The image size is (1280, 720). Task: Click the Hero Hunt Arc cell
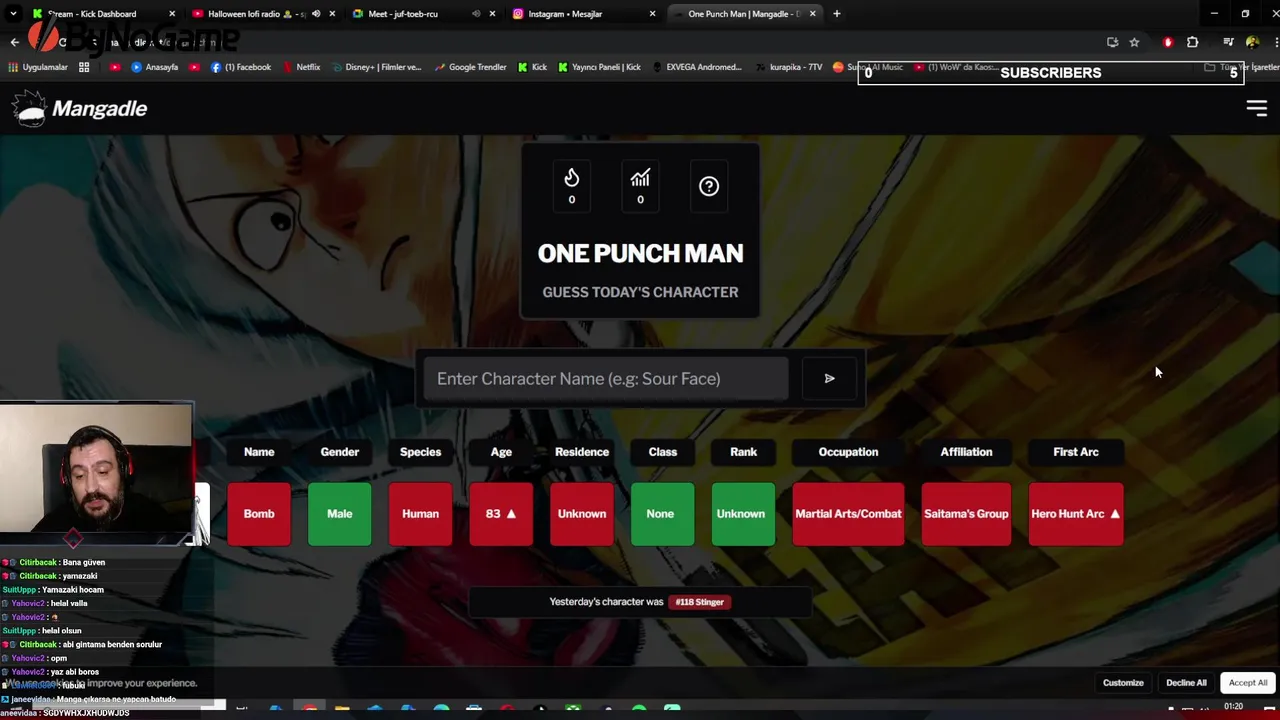pyautogui.click(x=1076, y=514)
